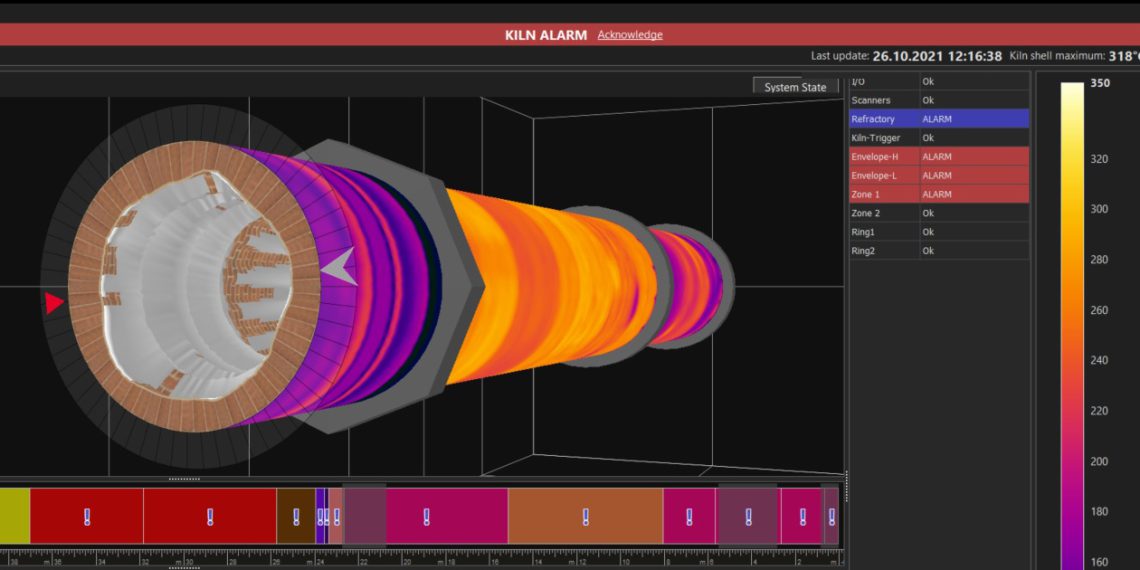The height and width of the screenshot is (570, 1140).
Task: Click the gray arrow pointer on kiln shell
Action: click(338, 266)
